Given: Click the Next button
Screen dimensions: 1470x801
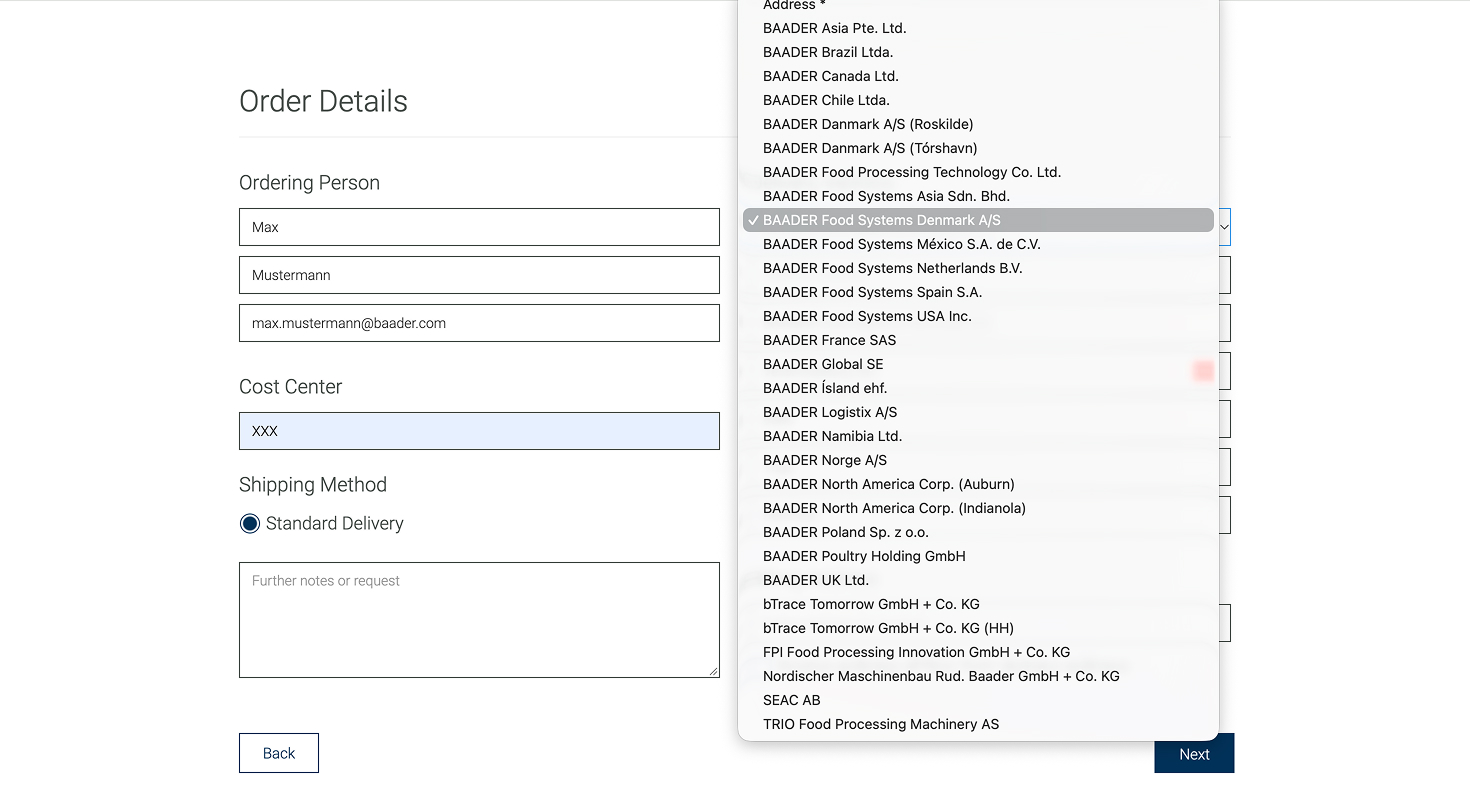Looking at the screenshot, I should point(1194,754).
